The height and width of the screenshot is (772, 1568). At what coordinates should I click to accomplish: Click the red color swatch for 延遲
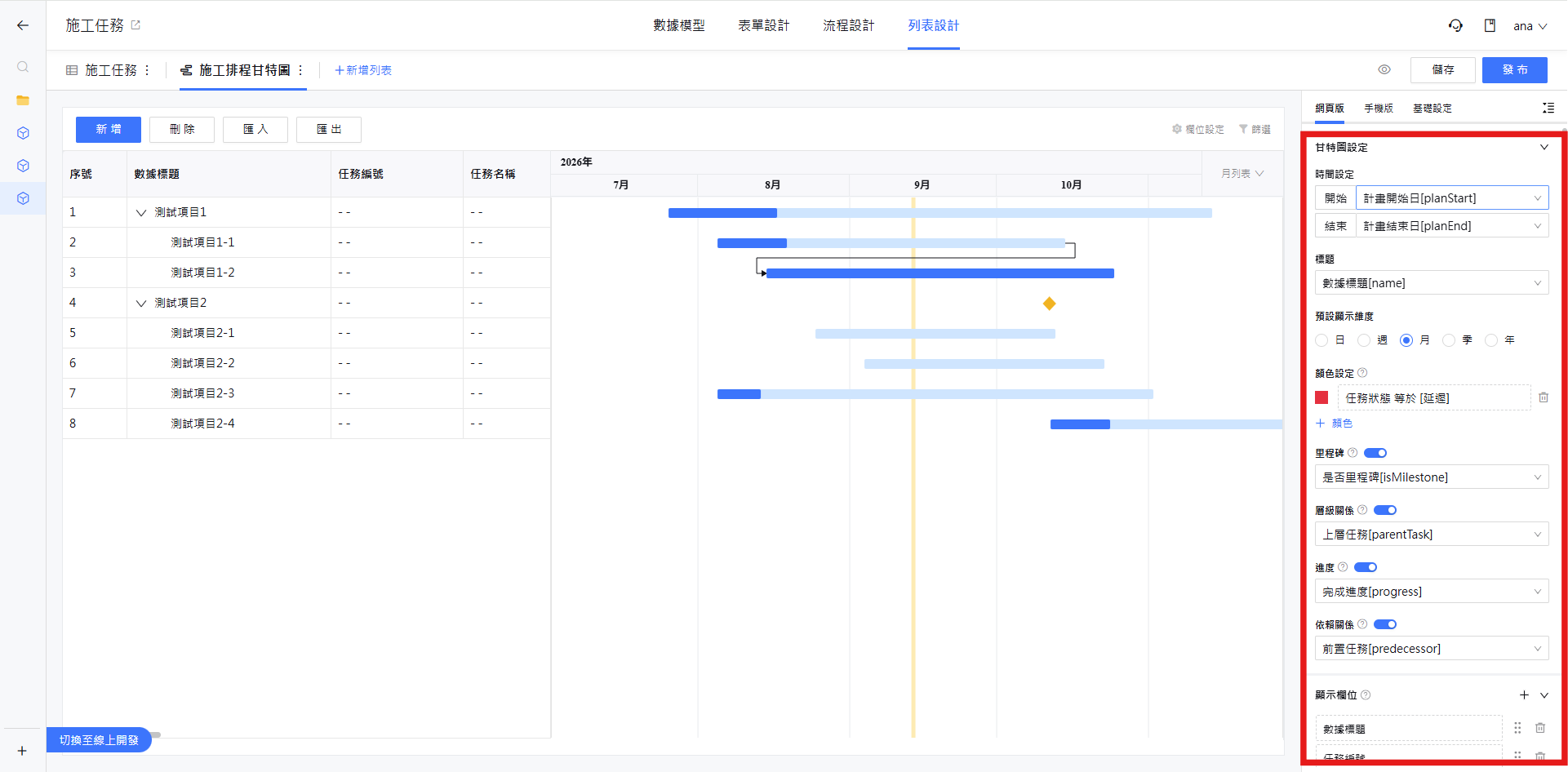click(x=1321, y=397)
